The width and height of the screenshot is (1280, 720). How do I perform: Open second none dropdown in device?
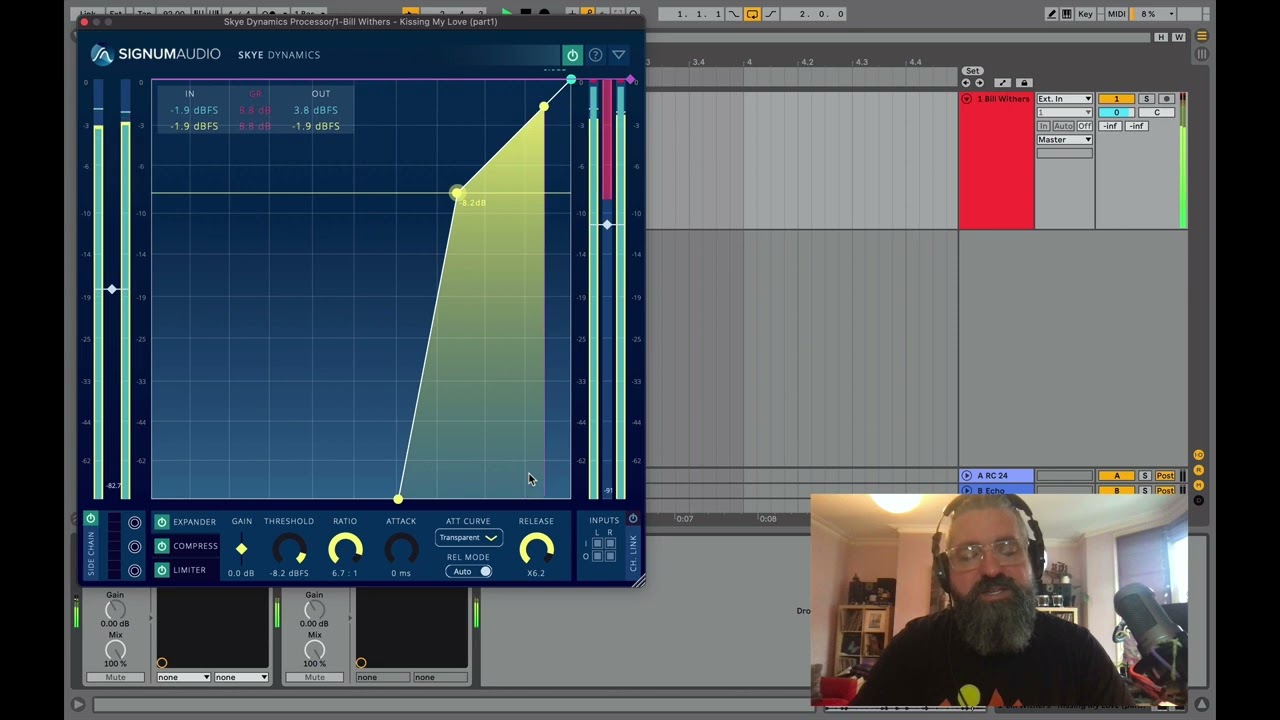coord(242,677)
